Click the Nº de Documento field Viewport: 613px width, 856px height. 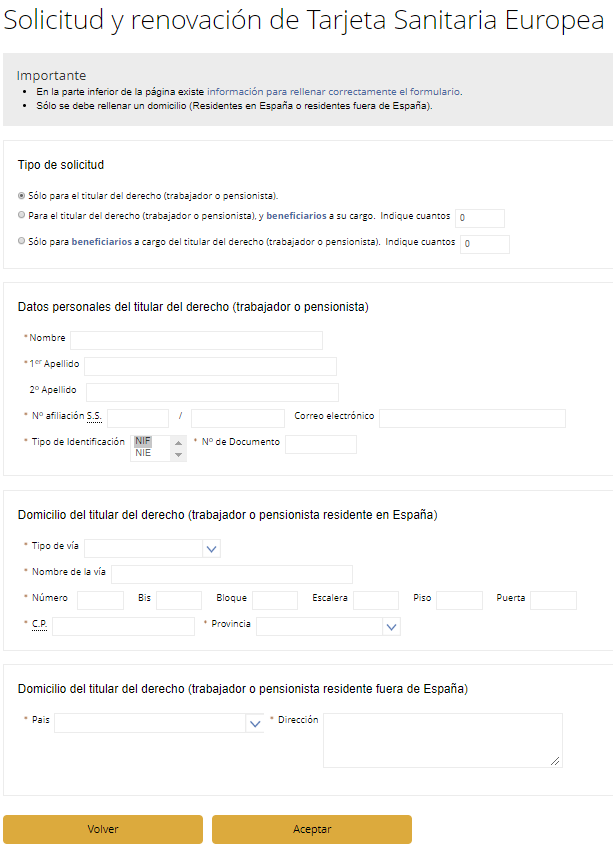point(320,444)
